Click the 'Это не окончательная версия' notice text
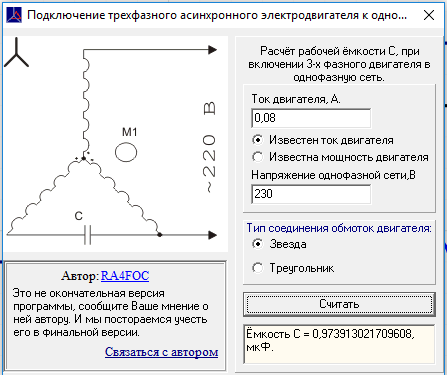 tap(111, 313)
